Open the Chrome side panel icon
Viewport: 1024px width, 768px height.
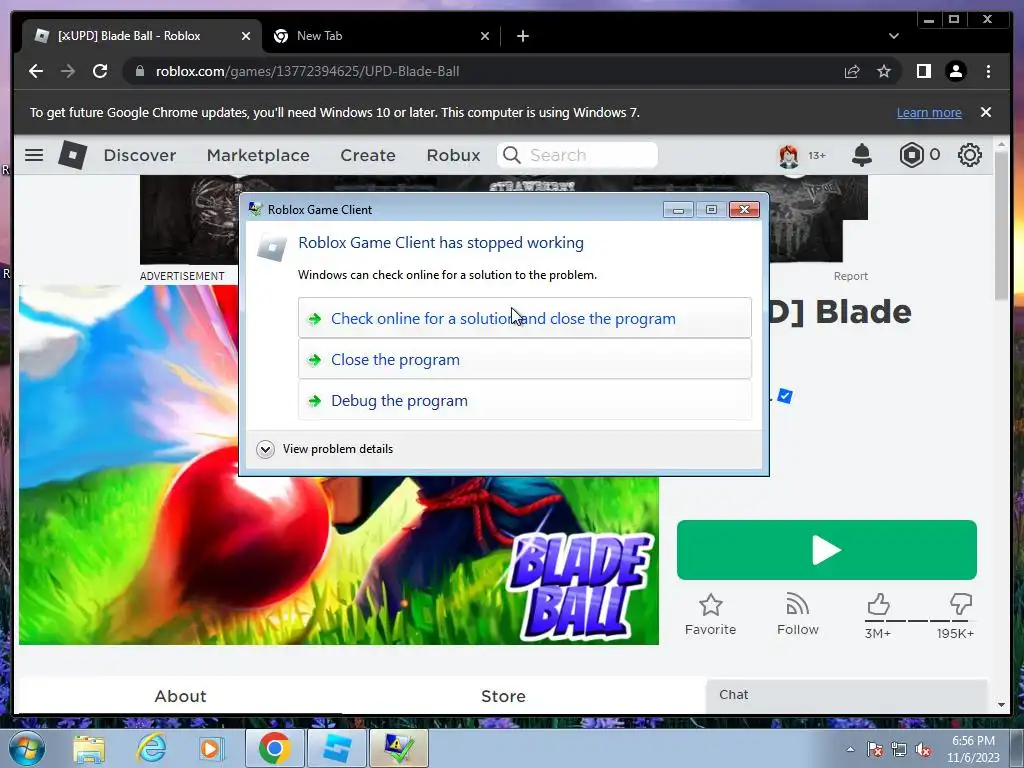(x=923, y=71)
